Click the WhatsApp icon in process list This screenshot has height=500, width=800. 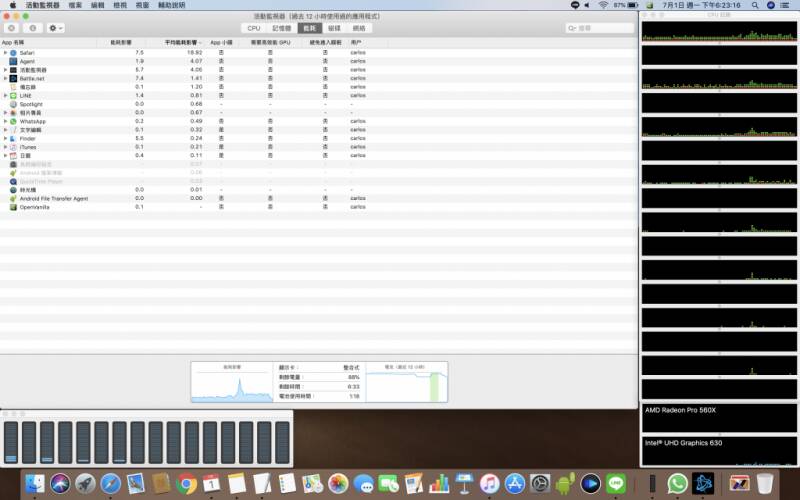pos(13,121)
